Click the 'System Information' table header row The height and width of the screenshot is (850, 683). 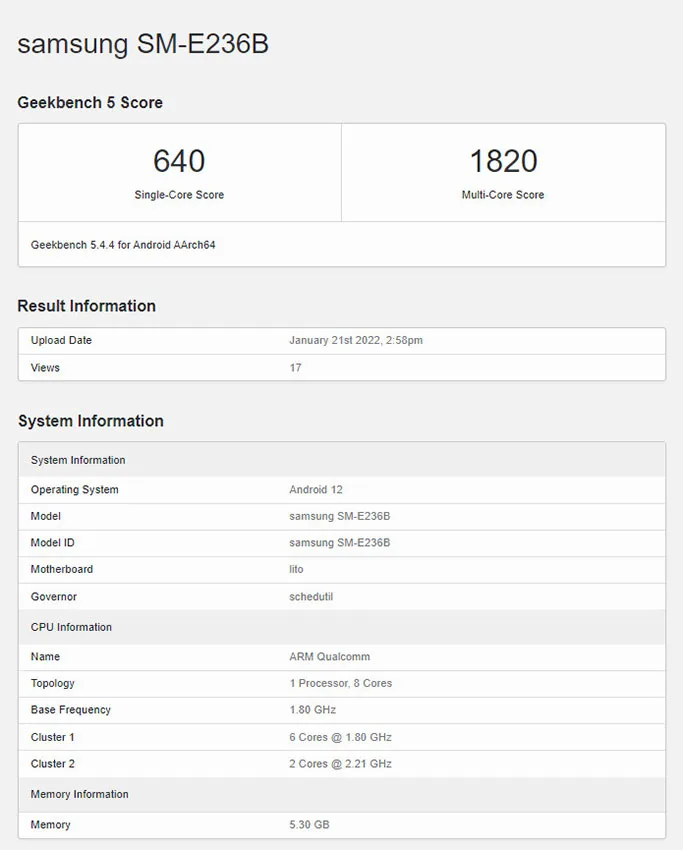(342, 460)
